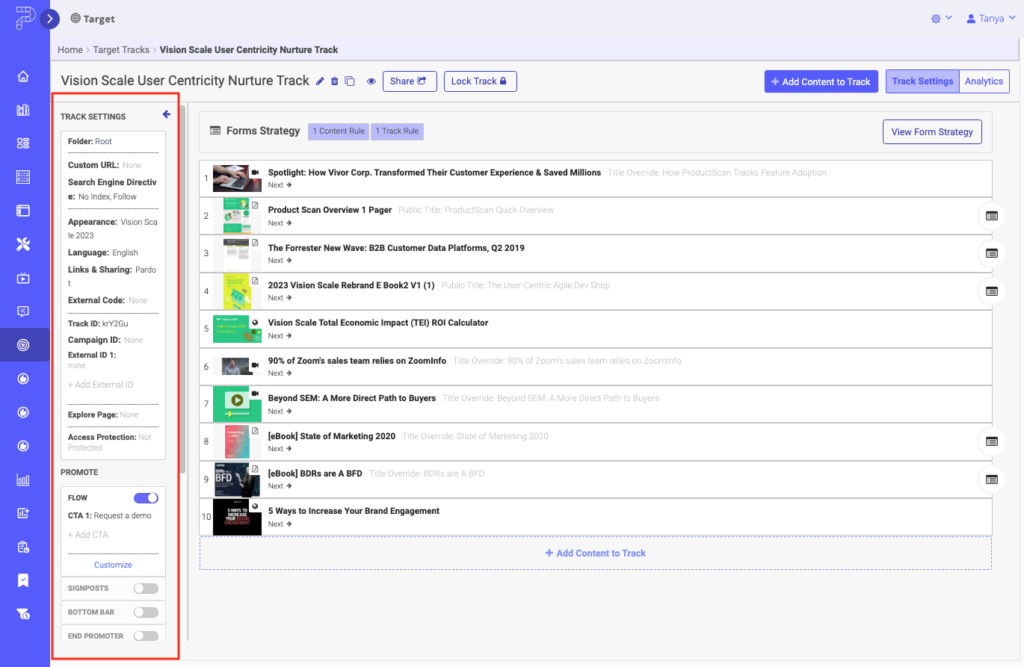Open form icon for State of Marketing 2020 row
The height and width of the screenshot is (667, 1024).
[x=991, y=442]
